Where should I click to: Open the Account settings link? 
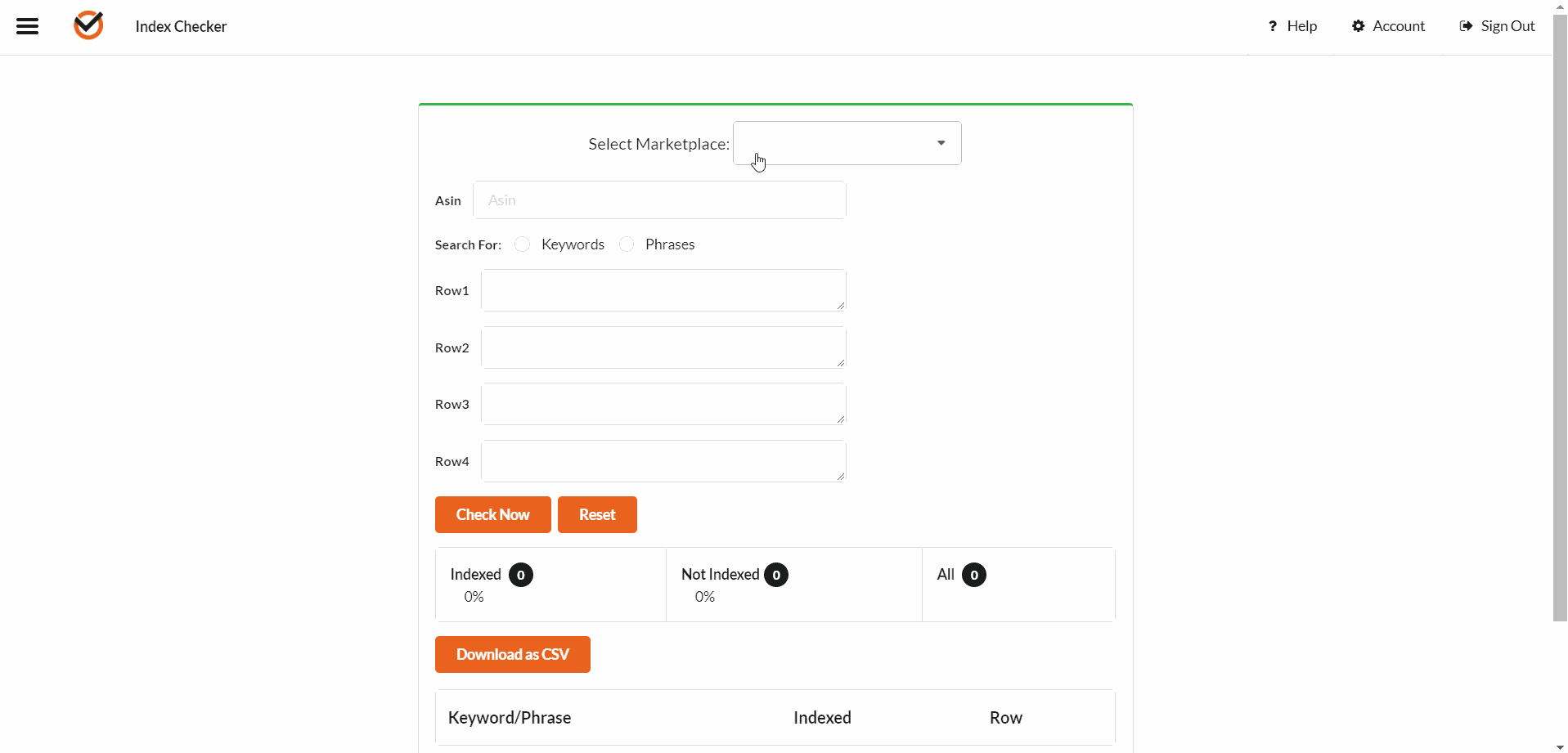1399,26
